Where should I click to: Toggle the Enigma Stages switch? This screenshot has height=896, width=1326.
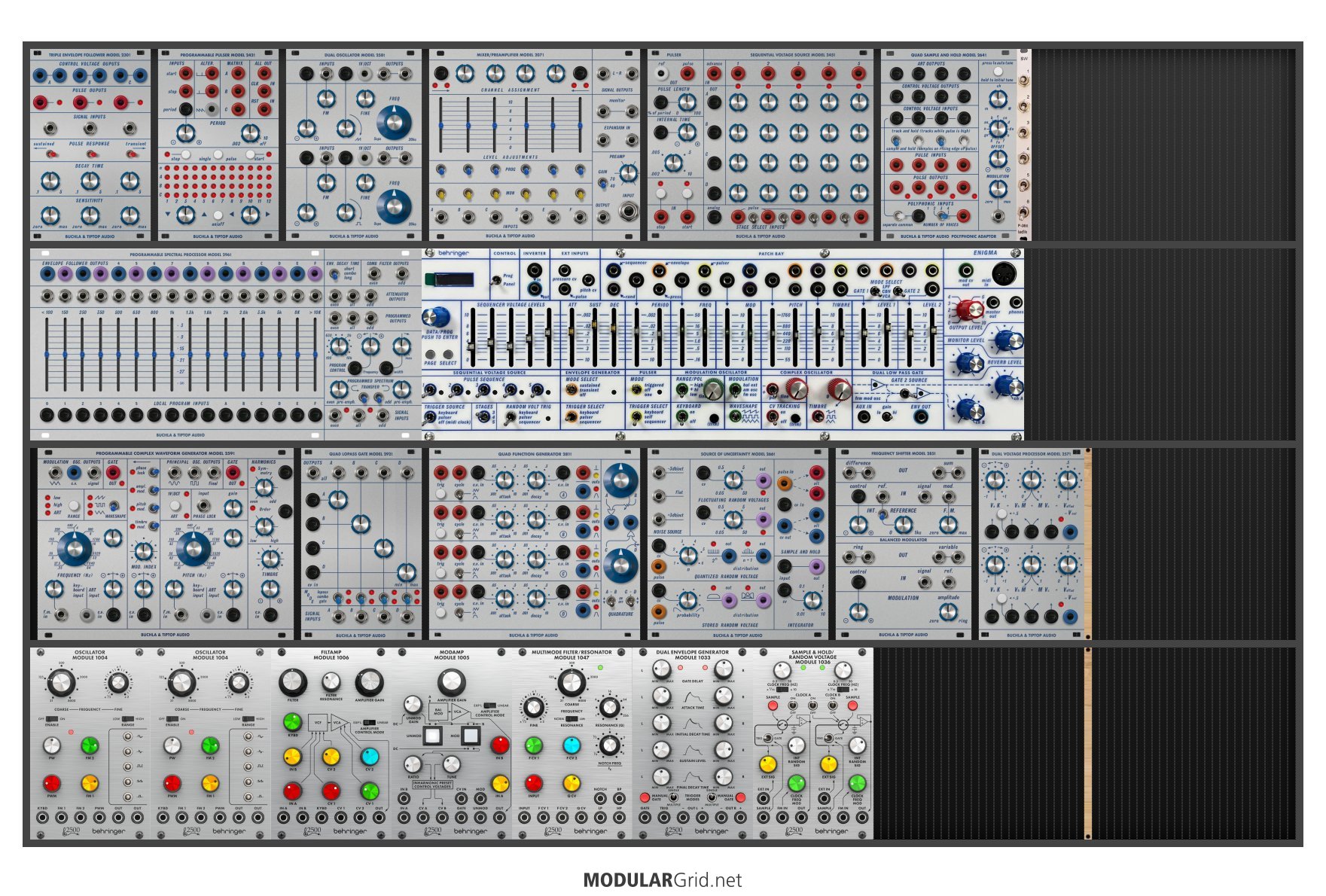click(484, 416)
